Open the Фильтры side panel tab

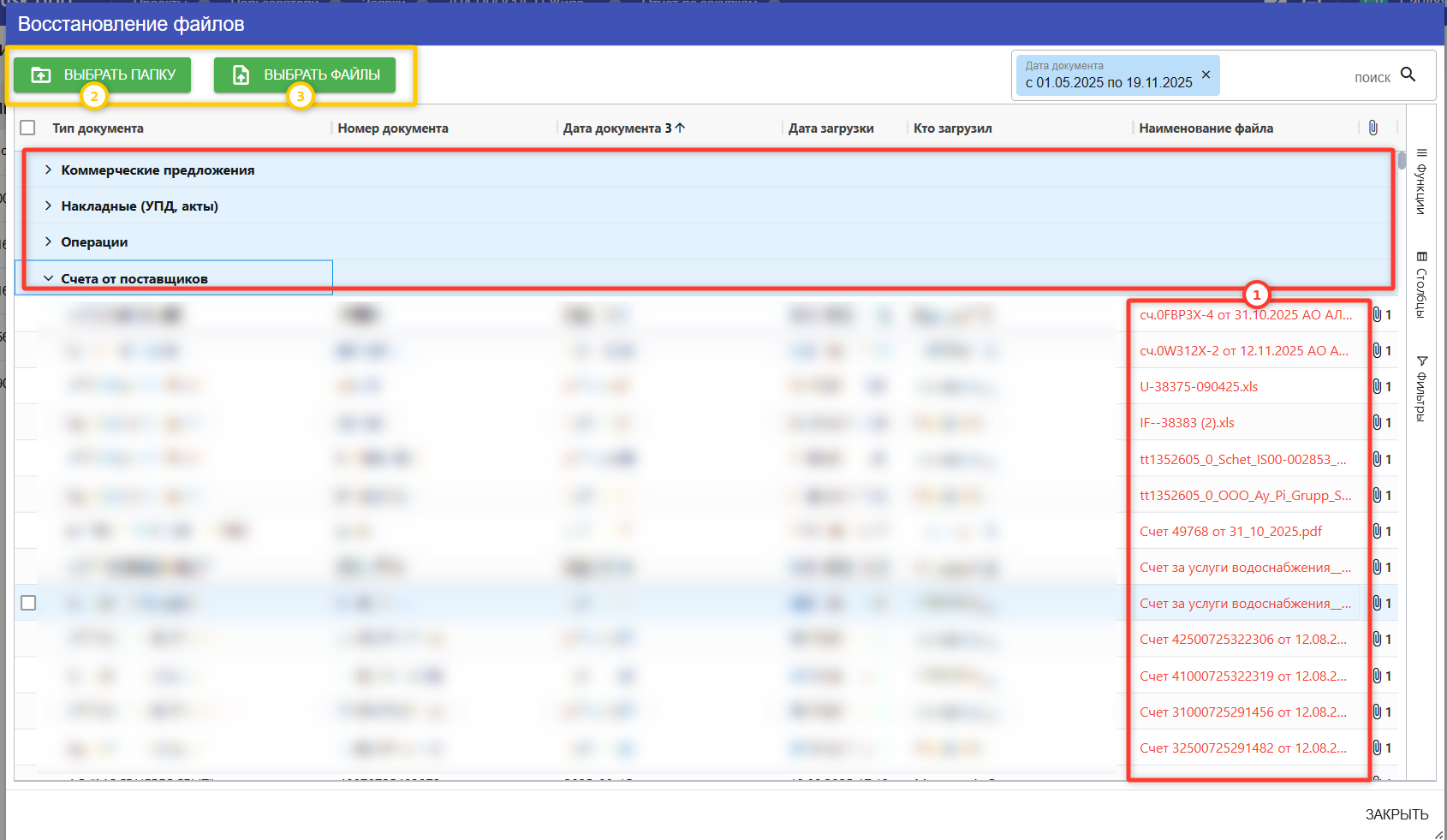coord(1421,388)
